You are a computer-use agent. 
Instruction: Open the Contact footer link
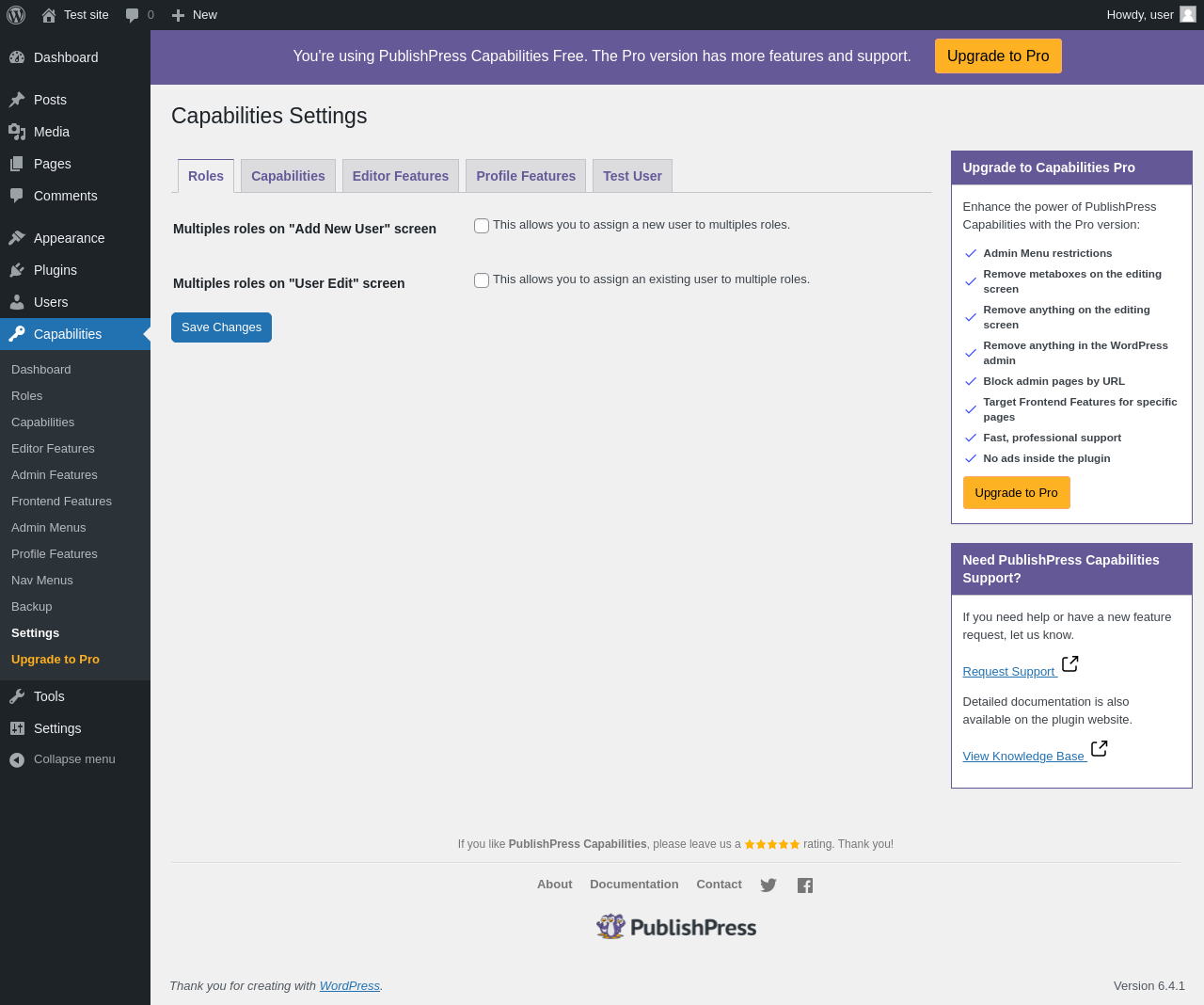719,885
